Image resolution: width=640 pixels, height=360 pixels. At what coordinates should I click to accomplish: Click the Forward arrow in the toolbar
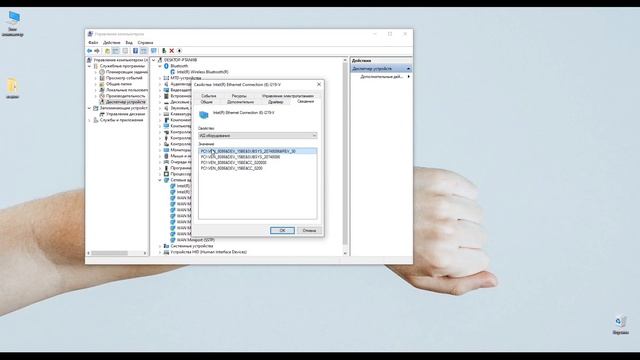click(97, 51)
